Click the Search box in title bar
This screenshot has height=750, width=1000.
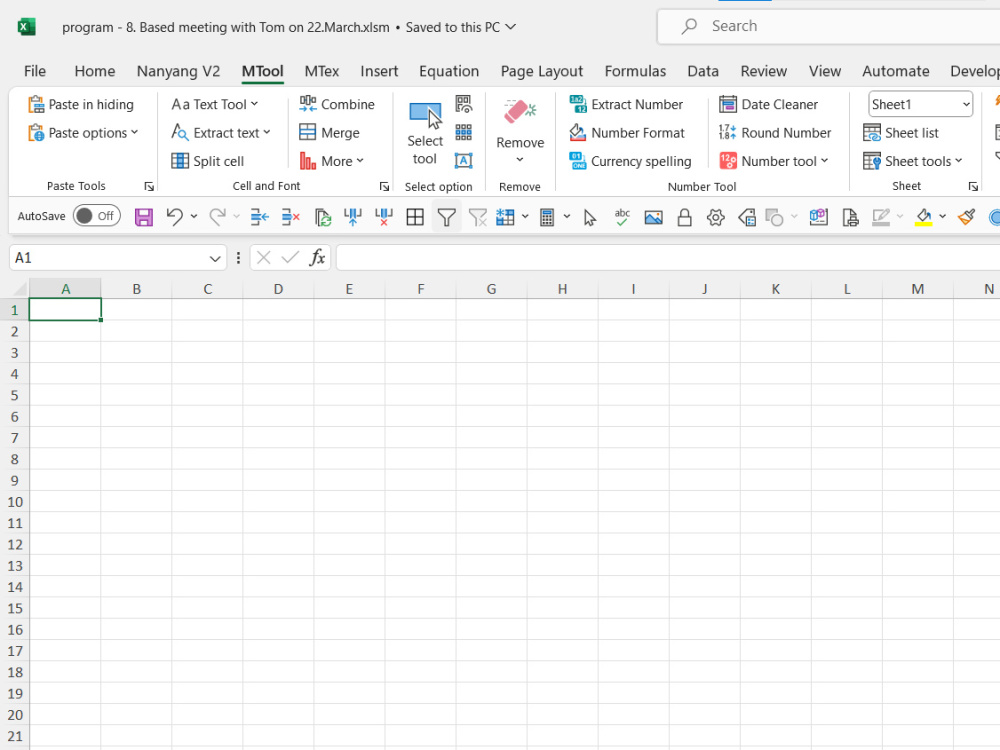(828, 26)
